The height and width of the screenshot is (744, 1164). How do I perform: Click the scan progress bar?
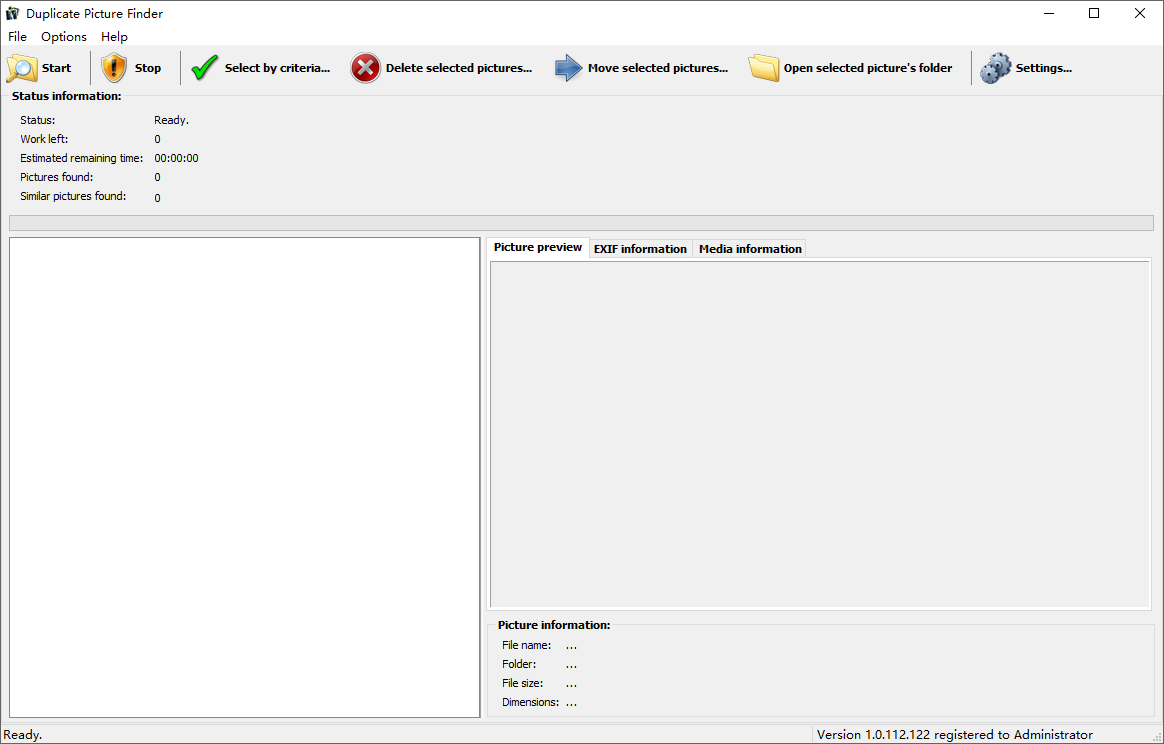click(x=581, y=223)
